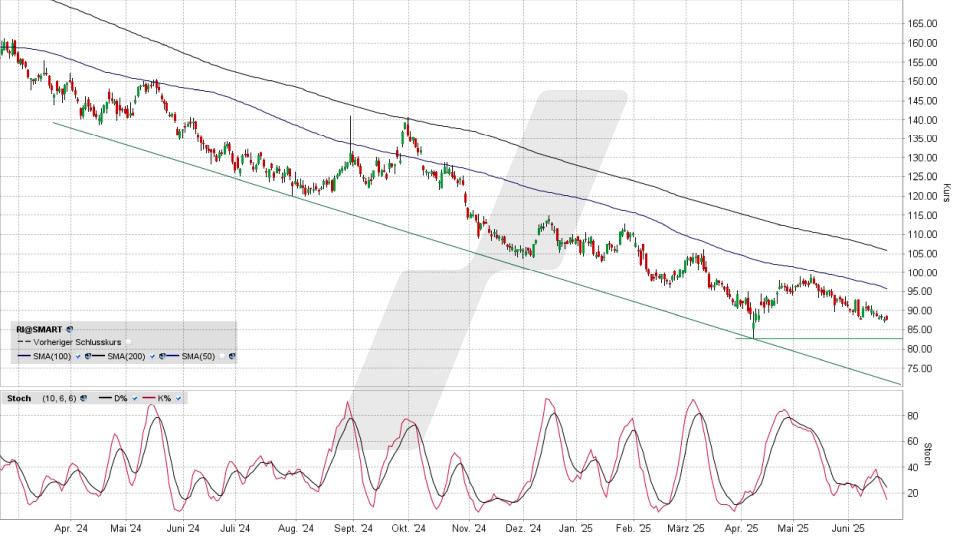Click the Sept. '24 date label
960x540 pixels.
[354, 528]
